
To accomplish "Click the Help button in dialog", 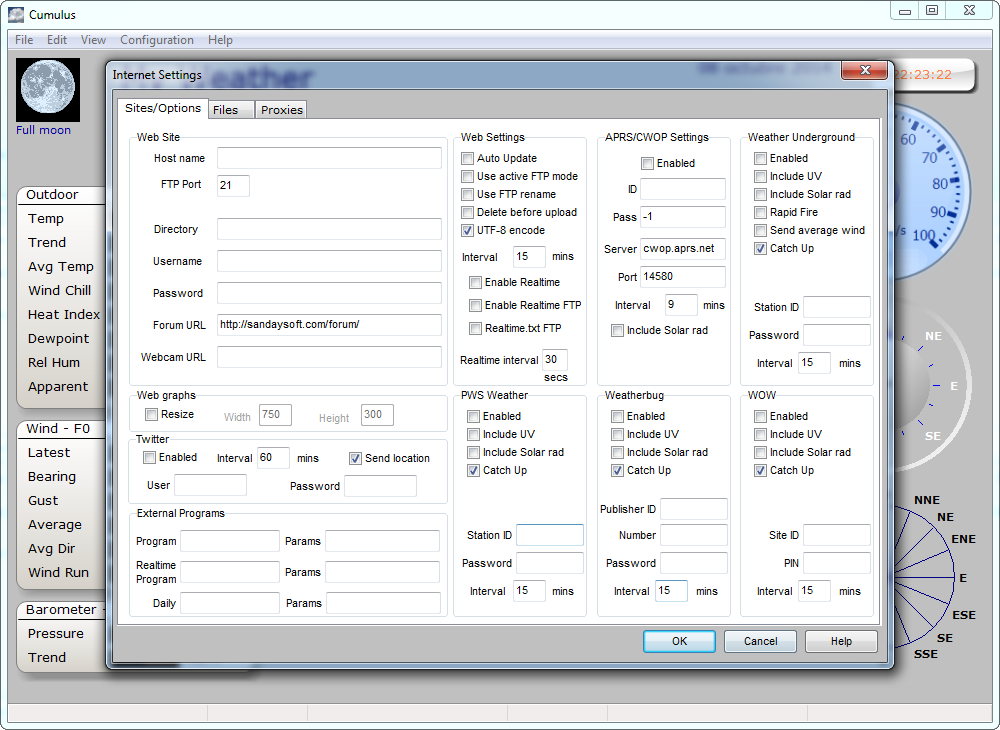I will tap(841, 641).
